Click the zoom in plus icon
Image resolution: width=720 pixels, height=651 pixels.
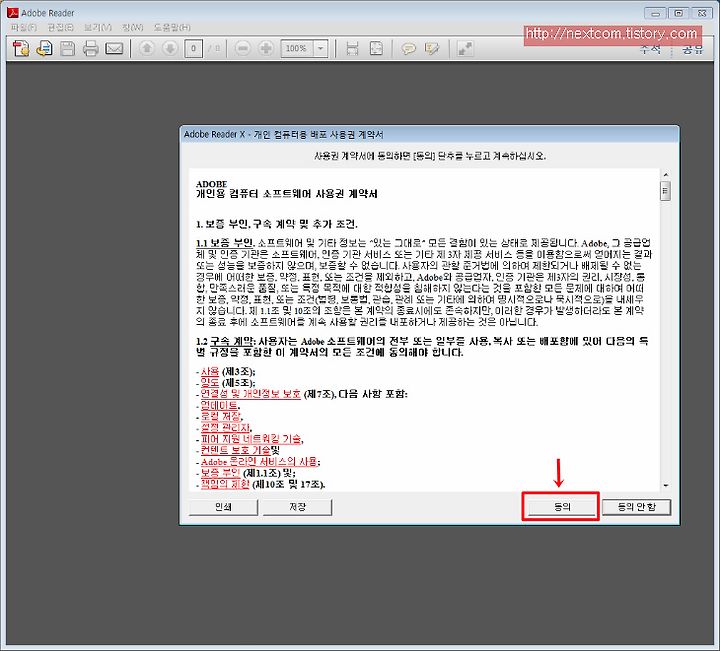pyautogui.click(x=266, y=48)
